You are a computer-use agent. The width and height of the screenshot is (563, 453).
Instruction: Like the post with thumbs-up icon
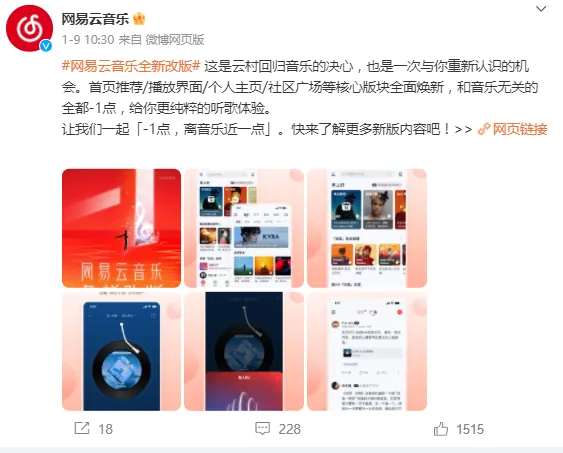(x=441, y=429)
